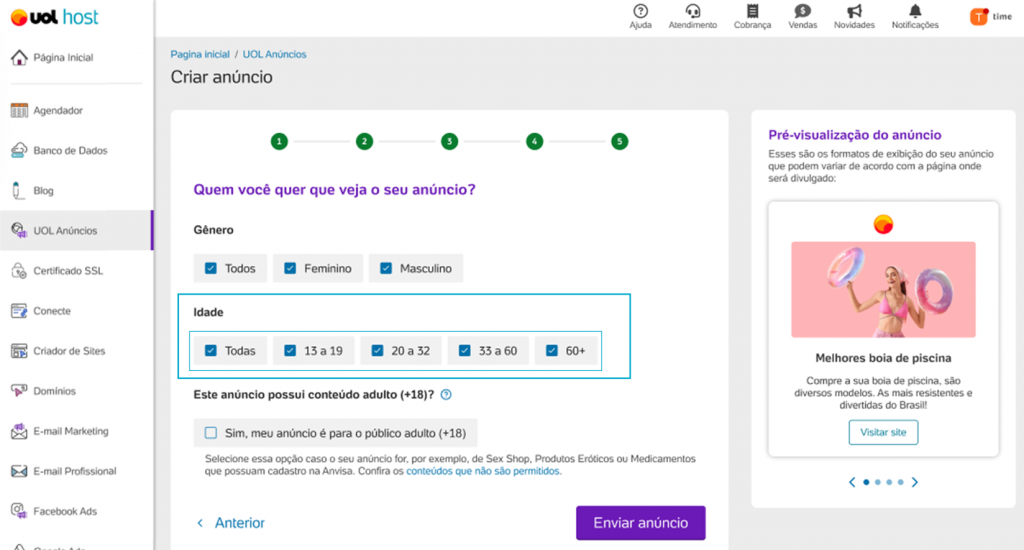Open Banco de Dados menu item
The image size is (1024, 550).
coord(71,150)
